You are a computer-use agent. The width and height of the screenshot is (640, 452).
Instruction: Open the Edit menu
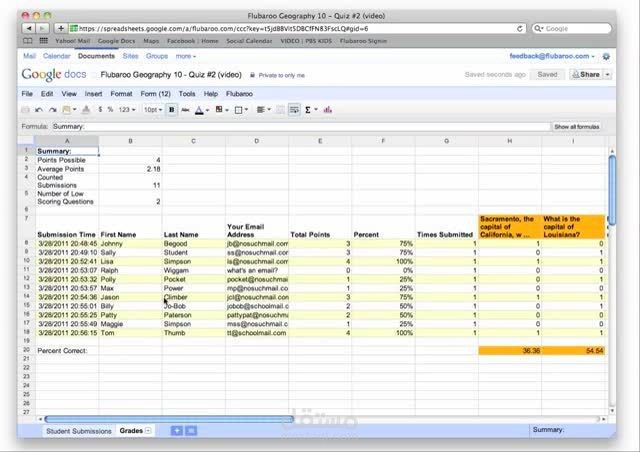[x=47, y=94]
